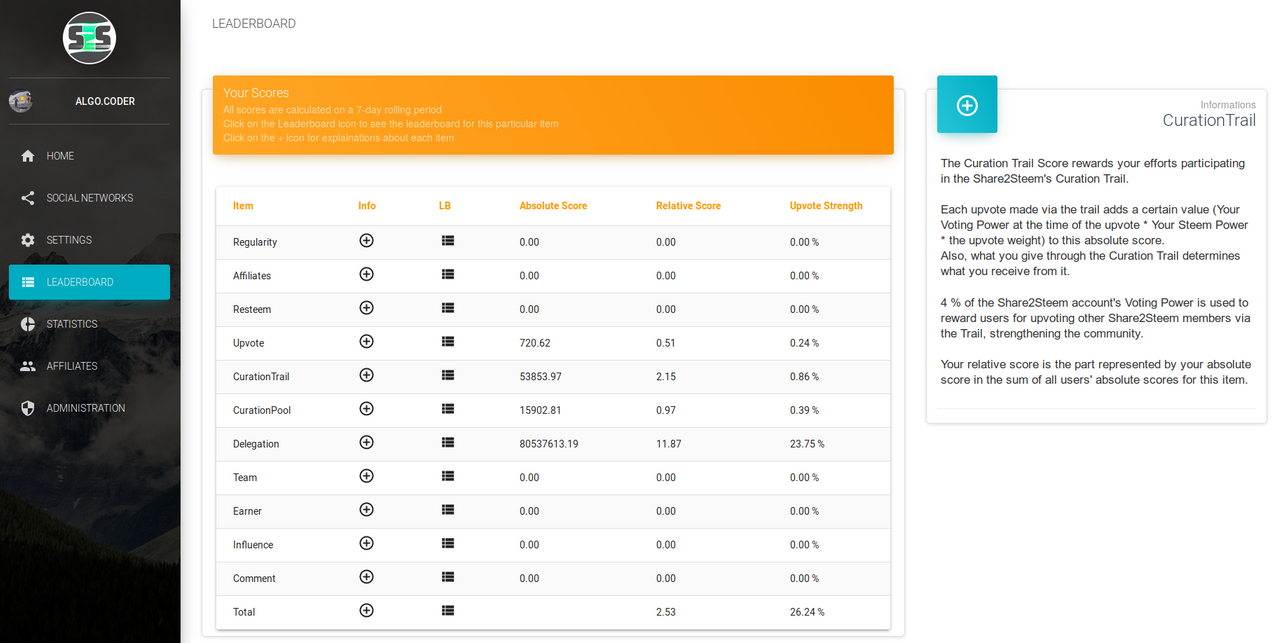Open the info icon for Regularity
The image size is (1280, 643).
tap(366, 241)
